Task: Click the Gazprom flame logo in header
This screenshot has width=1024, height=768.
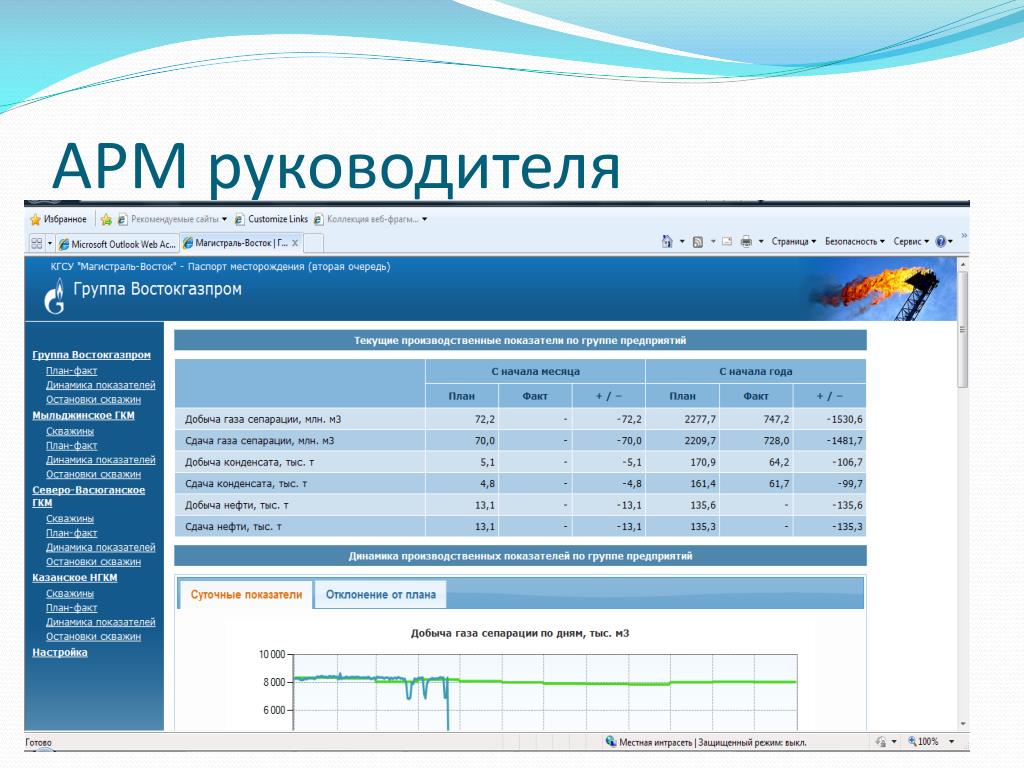Action: 55,296
